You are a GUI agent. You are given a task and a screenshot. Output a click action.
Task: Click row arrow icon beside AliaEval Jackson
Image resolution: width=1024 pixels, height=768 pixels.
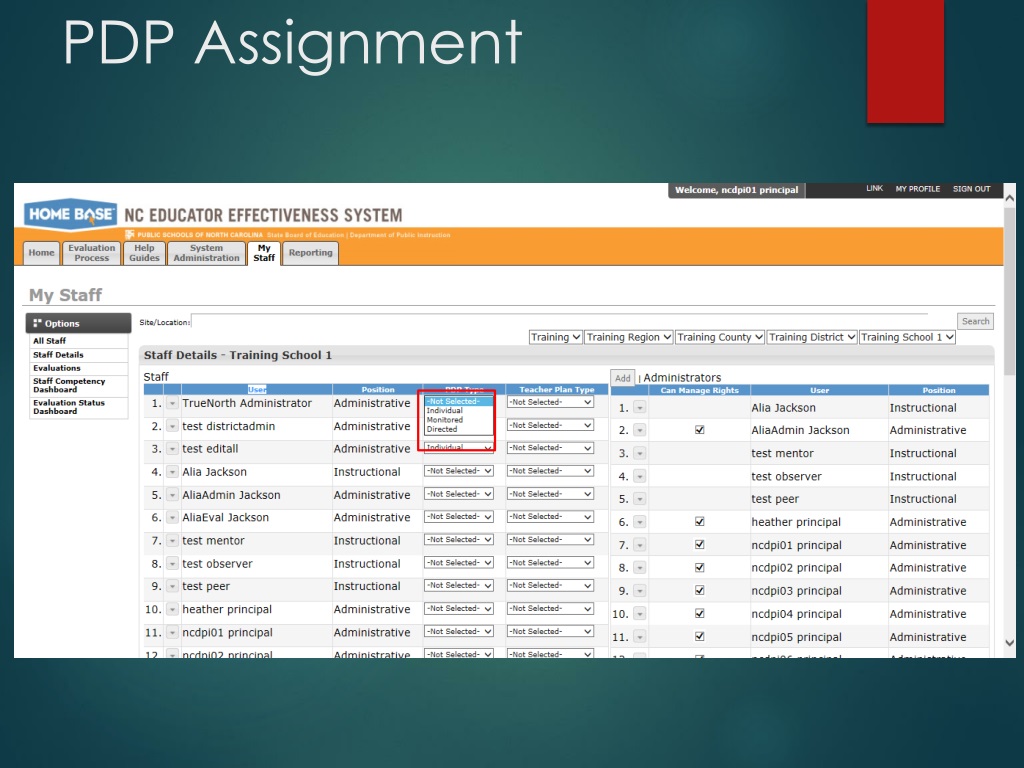tap(172, 518)
